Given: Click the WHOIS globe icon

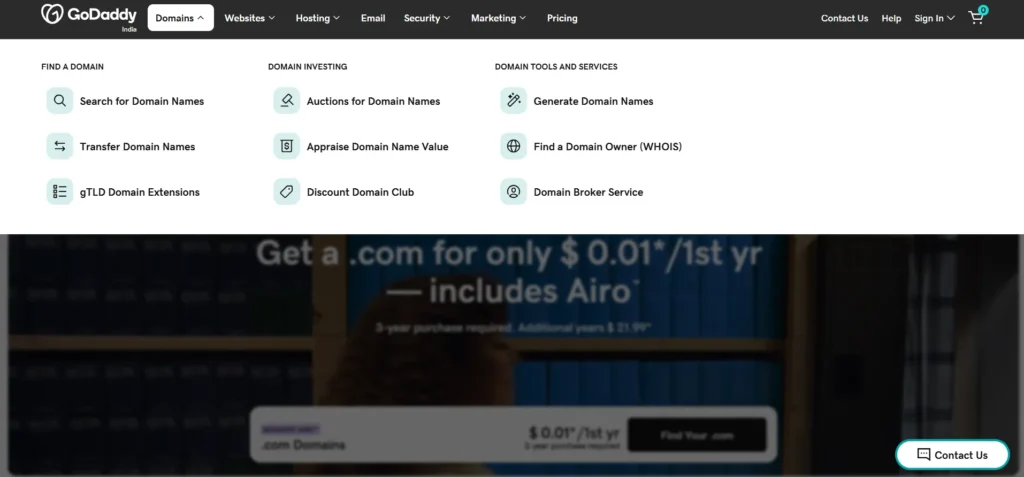Looking at the screenshot, I should pyautogui.click(x=513, y=147).
